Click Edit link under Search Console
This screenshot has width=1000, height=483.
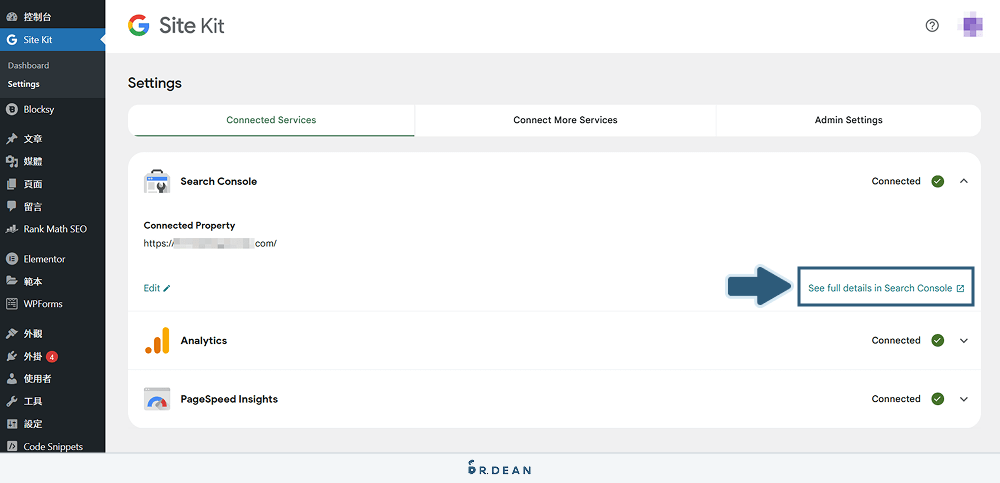tap(157, 288)
